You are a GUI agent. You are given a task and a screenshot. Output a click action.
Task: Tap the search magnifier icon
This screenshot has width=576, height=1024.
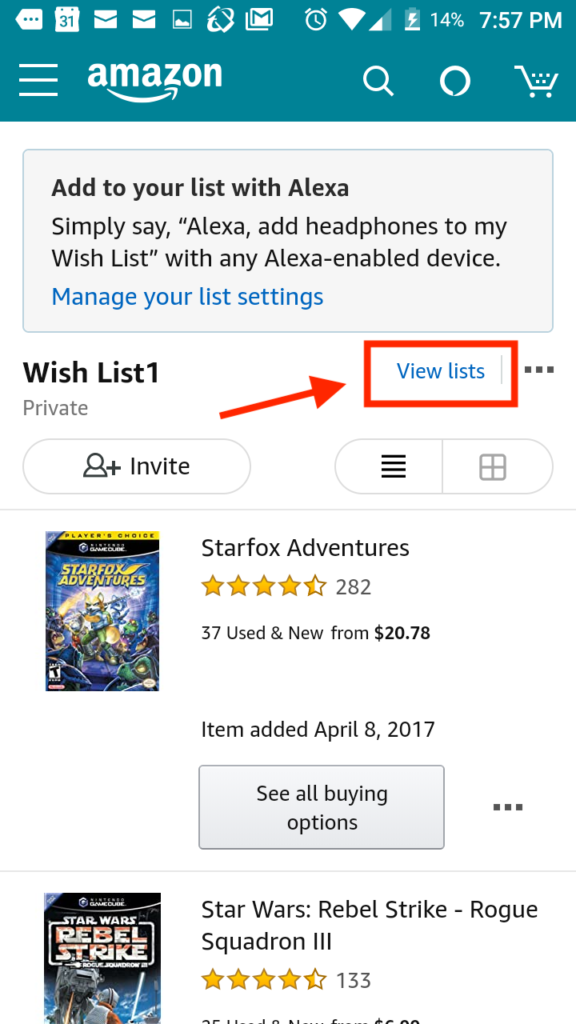point(378,81)
